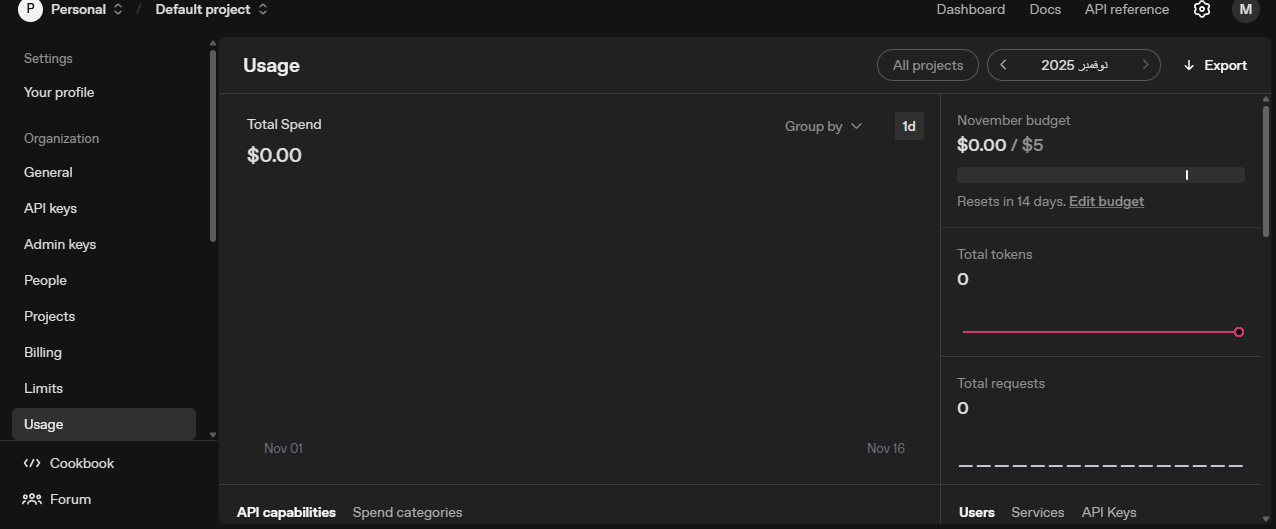Screen dimensions: 1276x529
Task: Switch to the Services tab
Action: click(1037, 512)
